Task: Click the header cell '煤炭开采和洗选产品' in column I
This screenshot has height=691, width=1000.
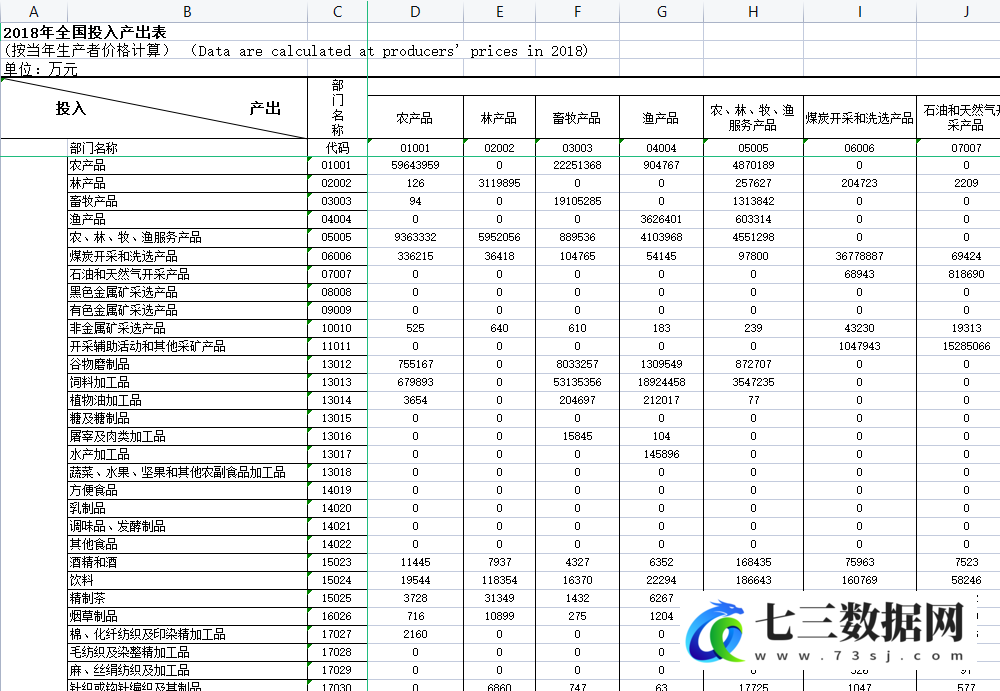Action: pos(860,117)
